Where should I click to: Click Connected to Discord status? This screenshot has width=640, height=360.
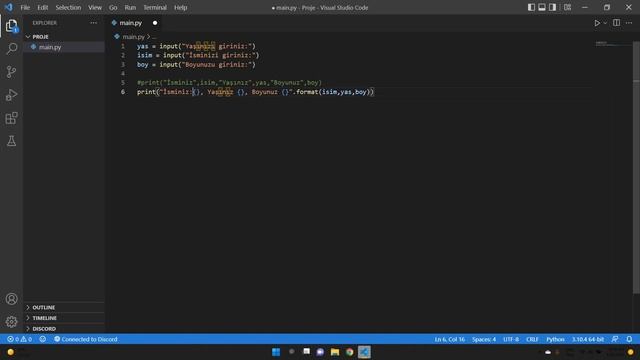pyautogui.click(x=86, y=339)
